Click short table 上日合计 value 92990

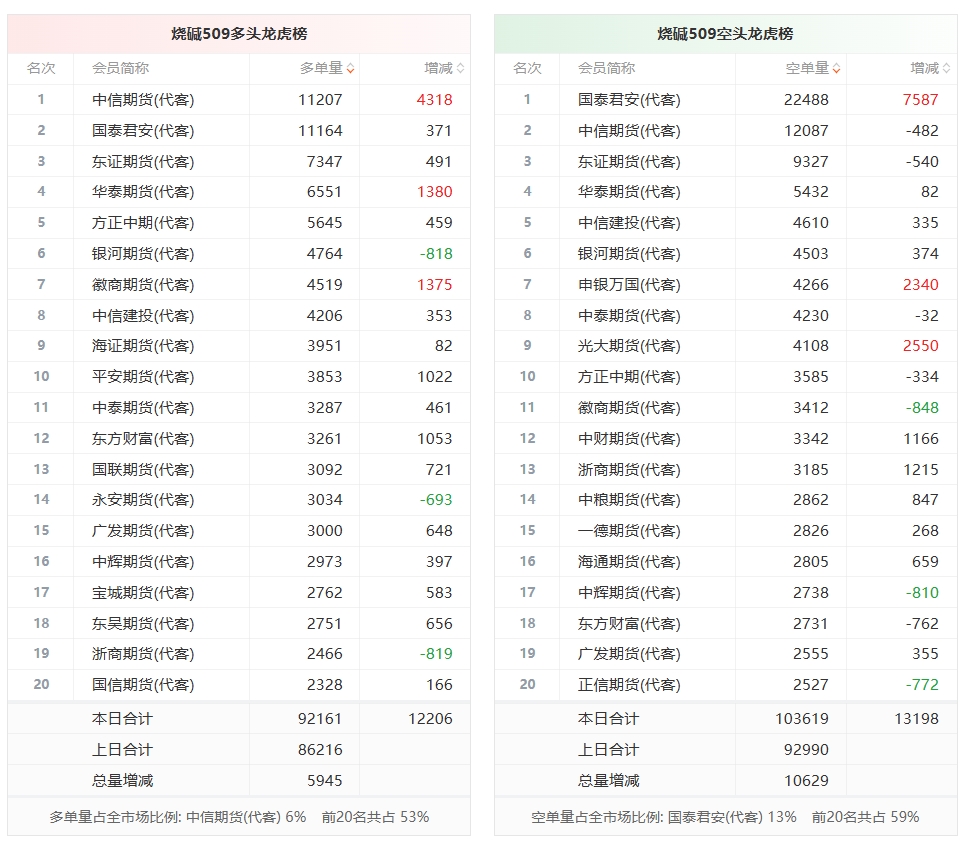point(806,750)
